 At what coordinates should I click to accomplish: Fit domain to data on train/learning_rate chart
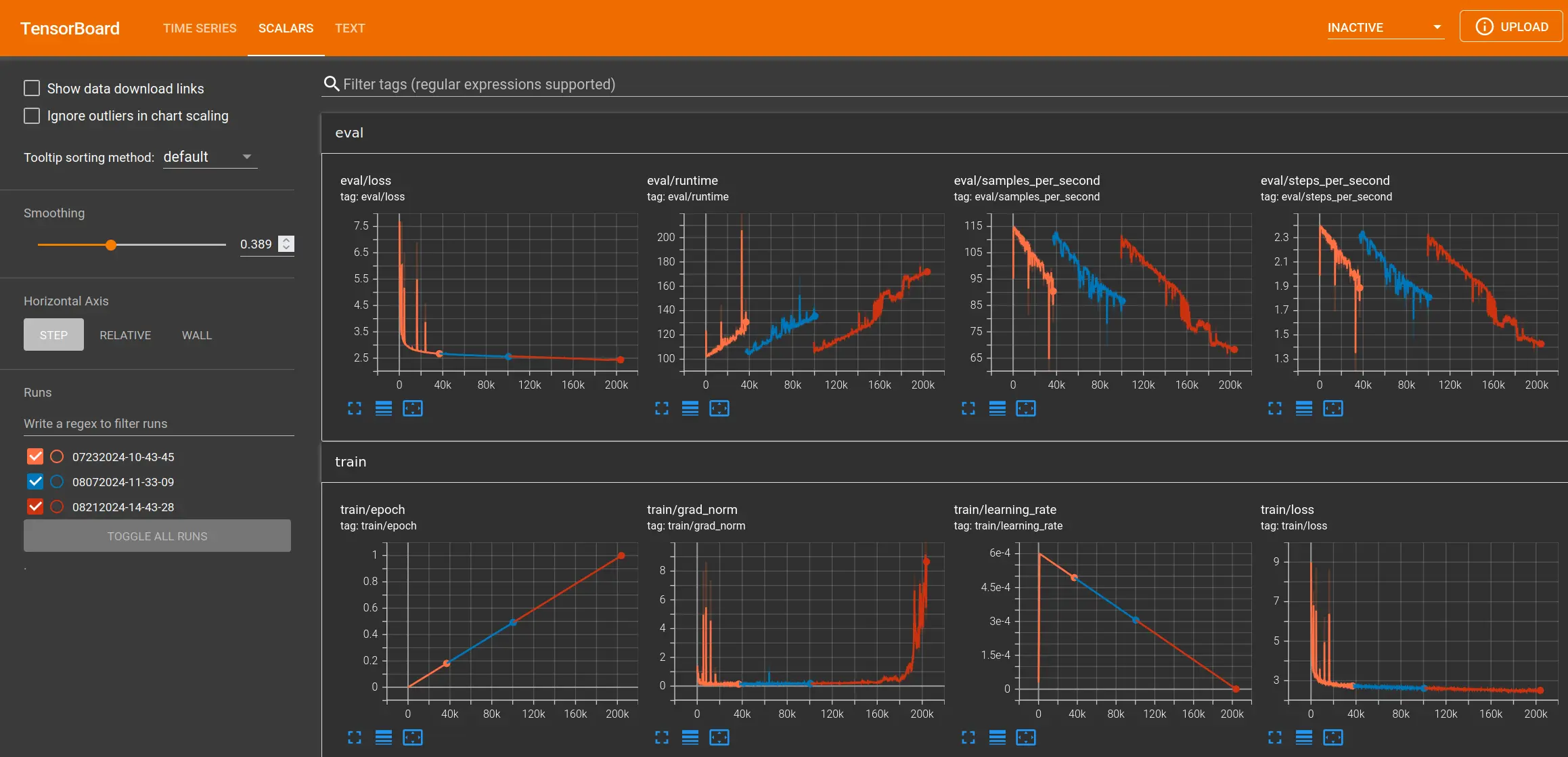click(1026, 737)
